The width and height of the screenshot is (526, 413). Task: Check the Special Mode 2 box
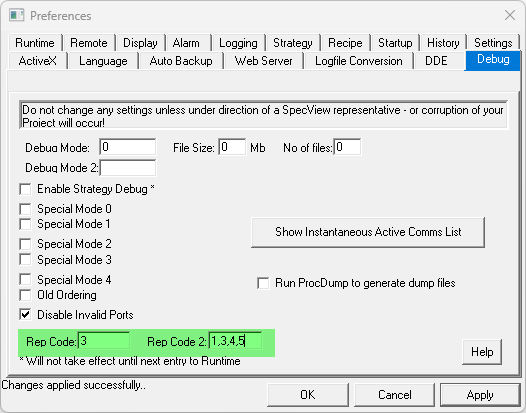(25, 244)
